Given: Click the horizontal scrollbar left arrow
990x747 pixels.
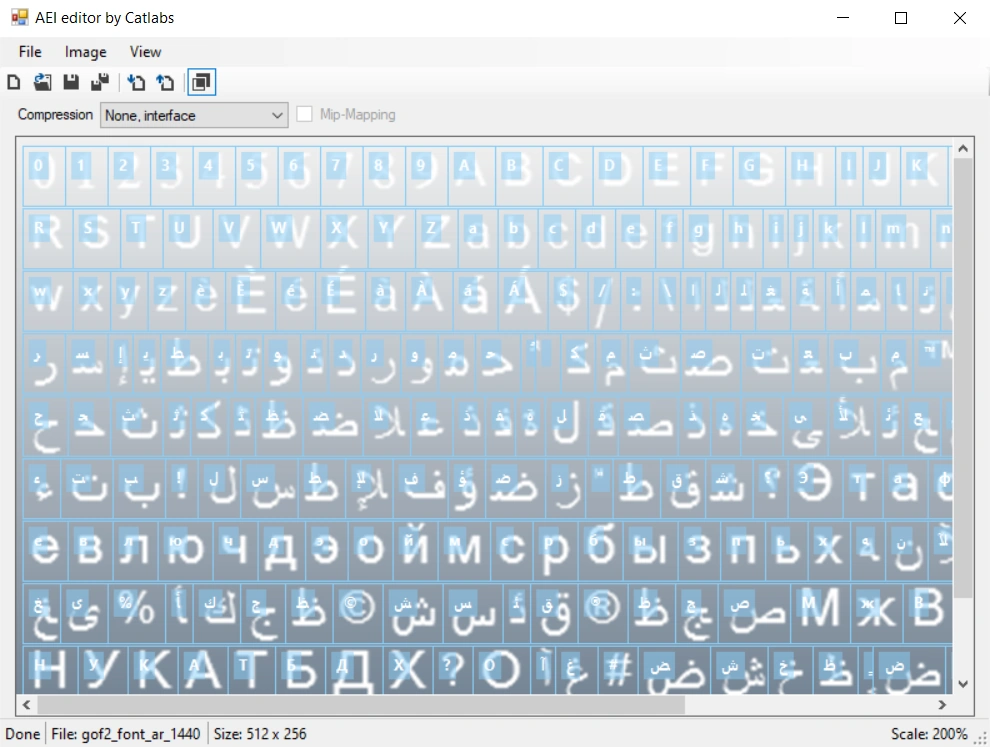Looking at the screenshot, I should point(27,705).
